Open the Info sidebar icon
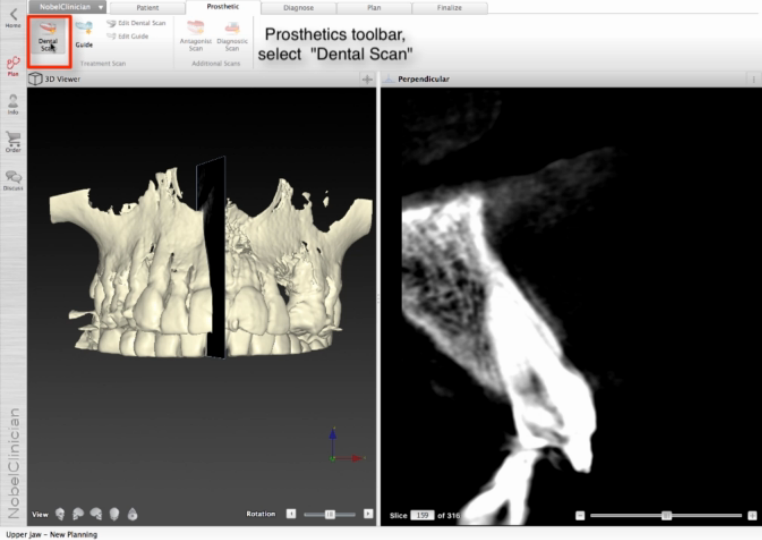This screenshot has height=540, width=762. coord(13,104)
